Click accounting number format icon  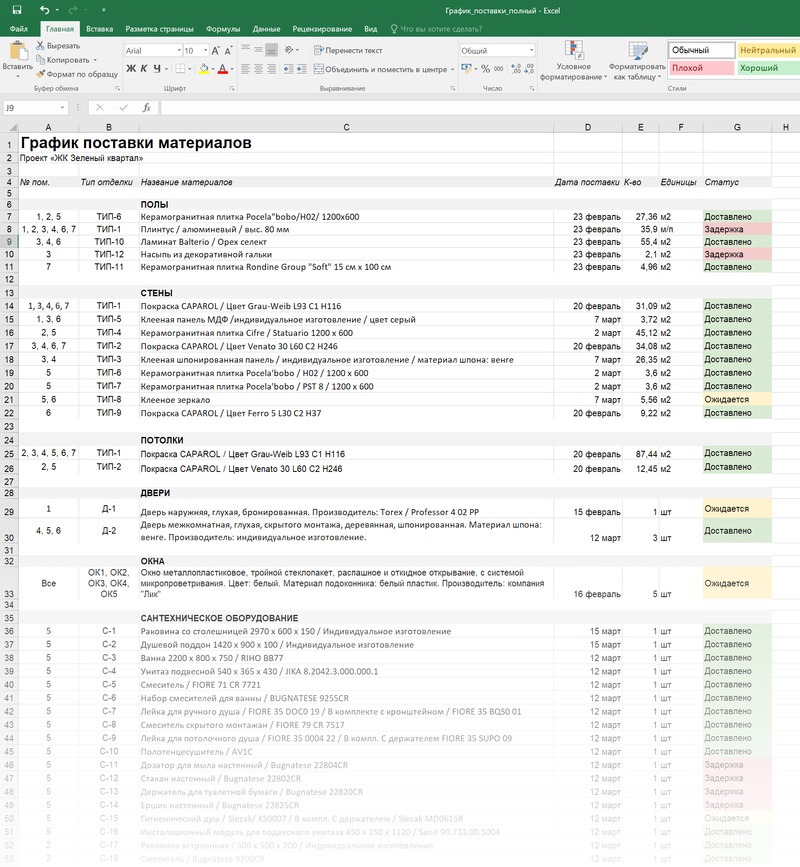coord(467,69)
